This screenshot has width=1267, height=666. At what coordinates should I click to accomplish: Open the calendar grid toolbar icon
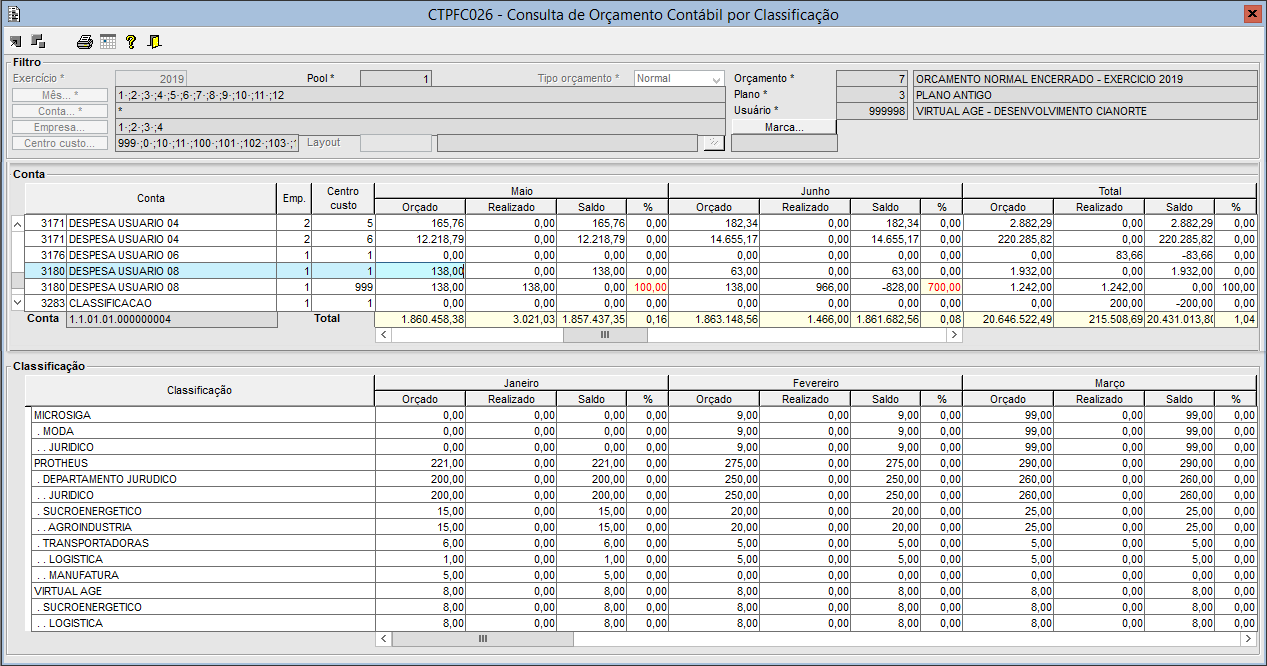[108, 42]
